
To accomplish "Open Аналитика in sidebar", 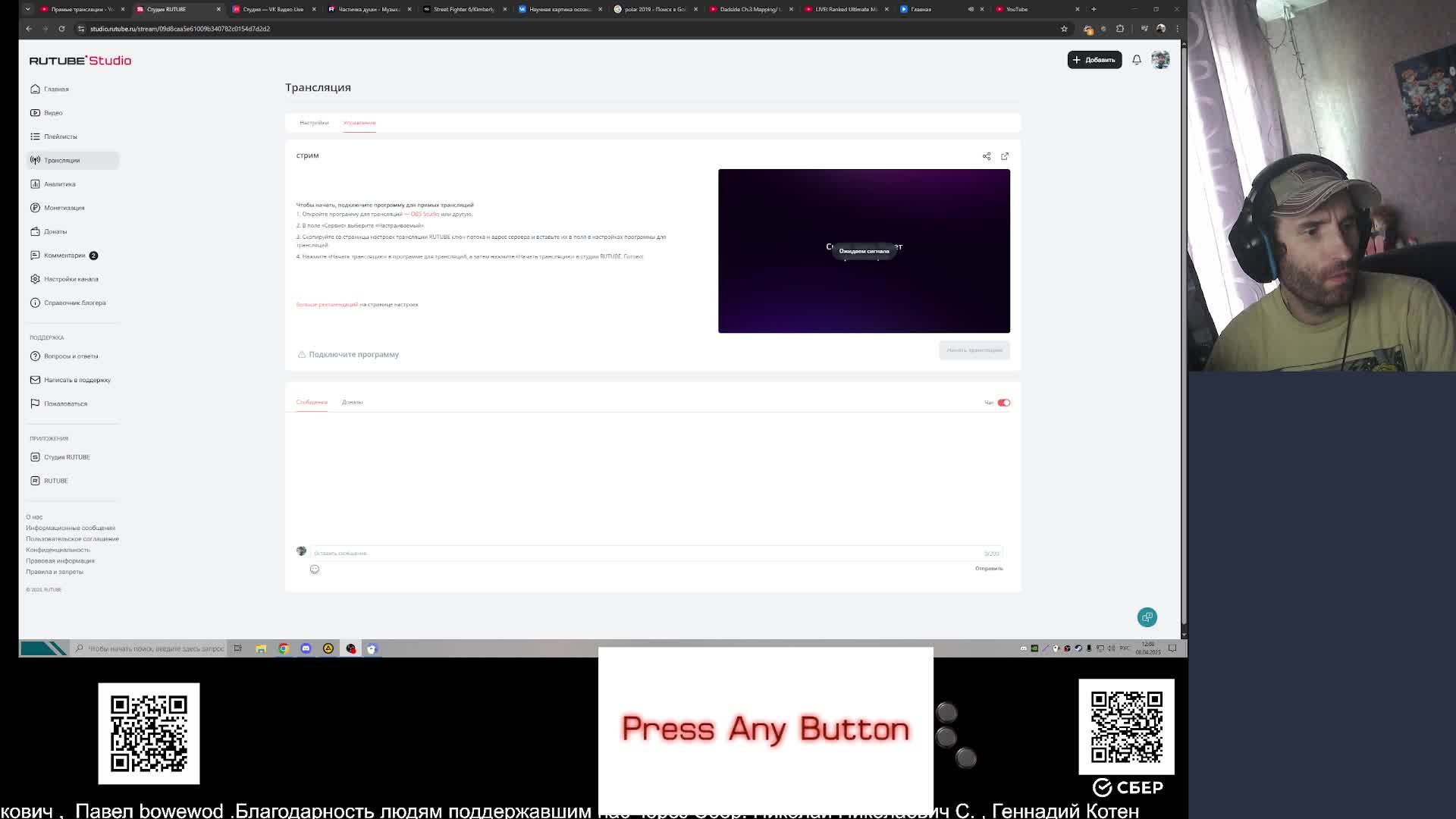I will [x=59, y=184].
